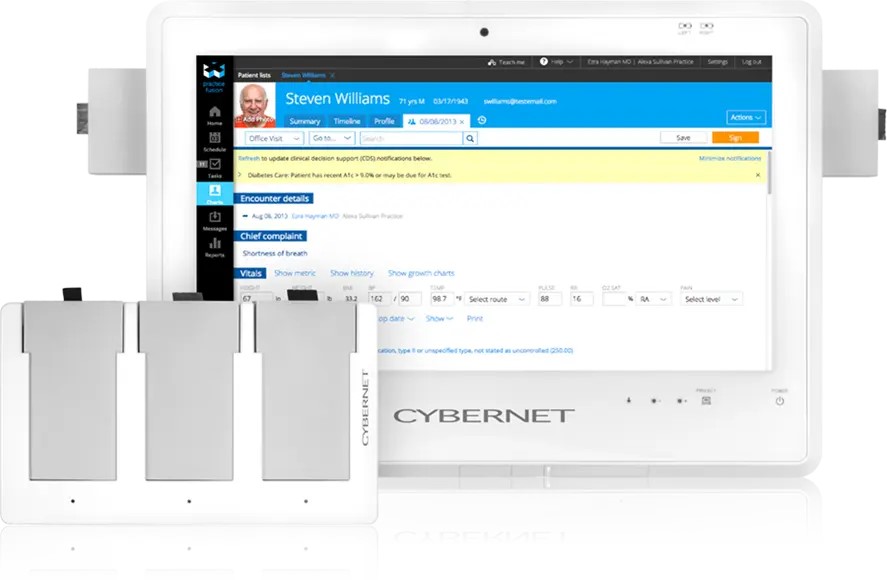Open the Tasks section in the sidebar
Image resolution: width=887 pixels, height=580 pixels.
click(214, 168)
